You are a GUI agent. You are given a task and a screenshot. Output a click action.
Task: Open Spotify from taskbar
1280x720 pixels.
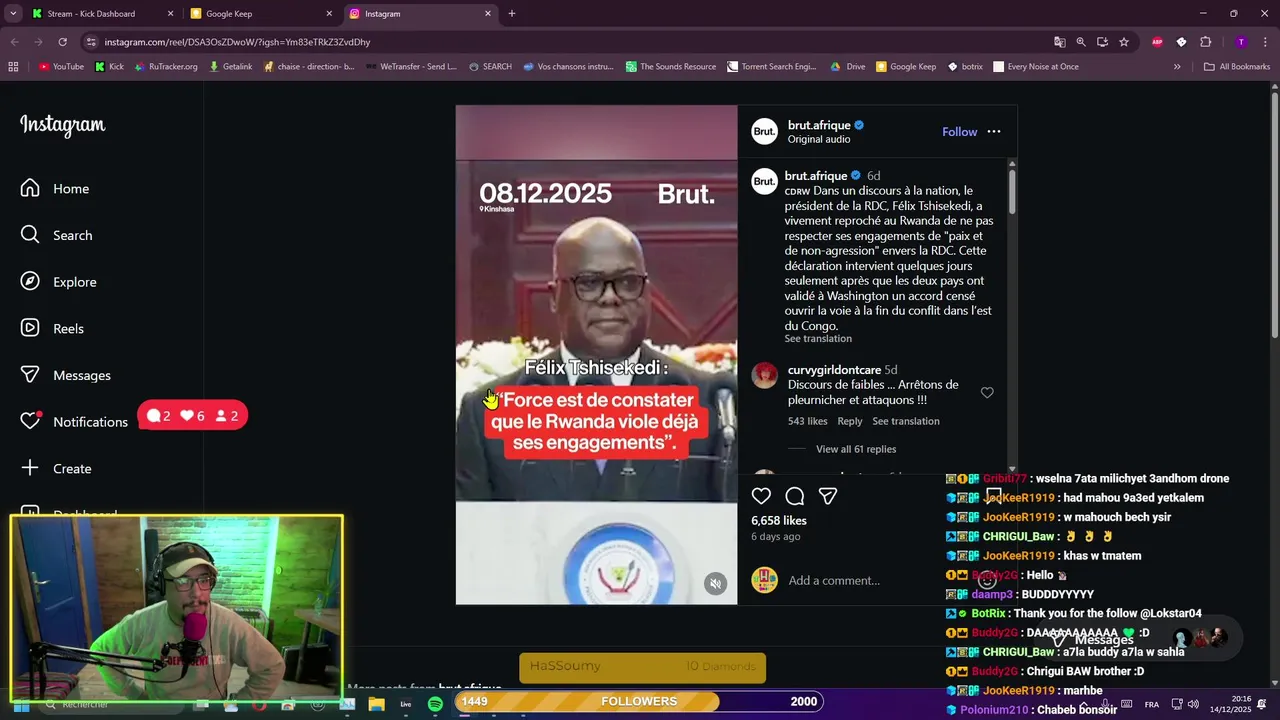click(x=435, y=704)
